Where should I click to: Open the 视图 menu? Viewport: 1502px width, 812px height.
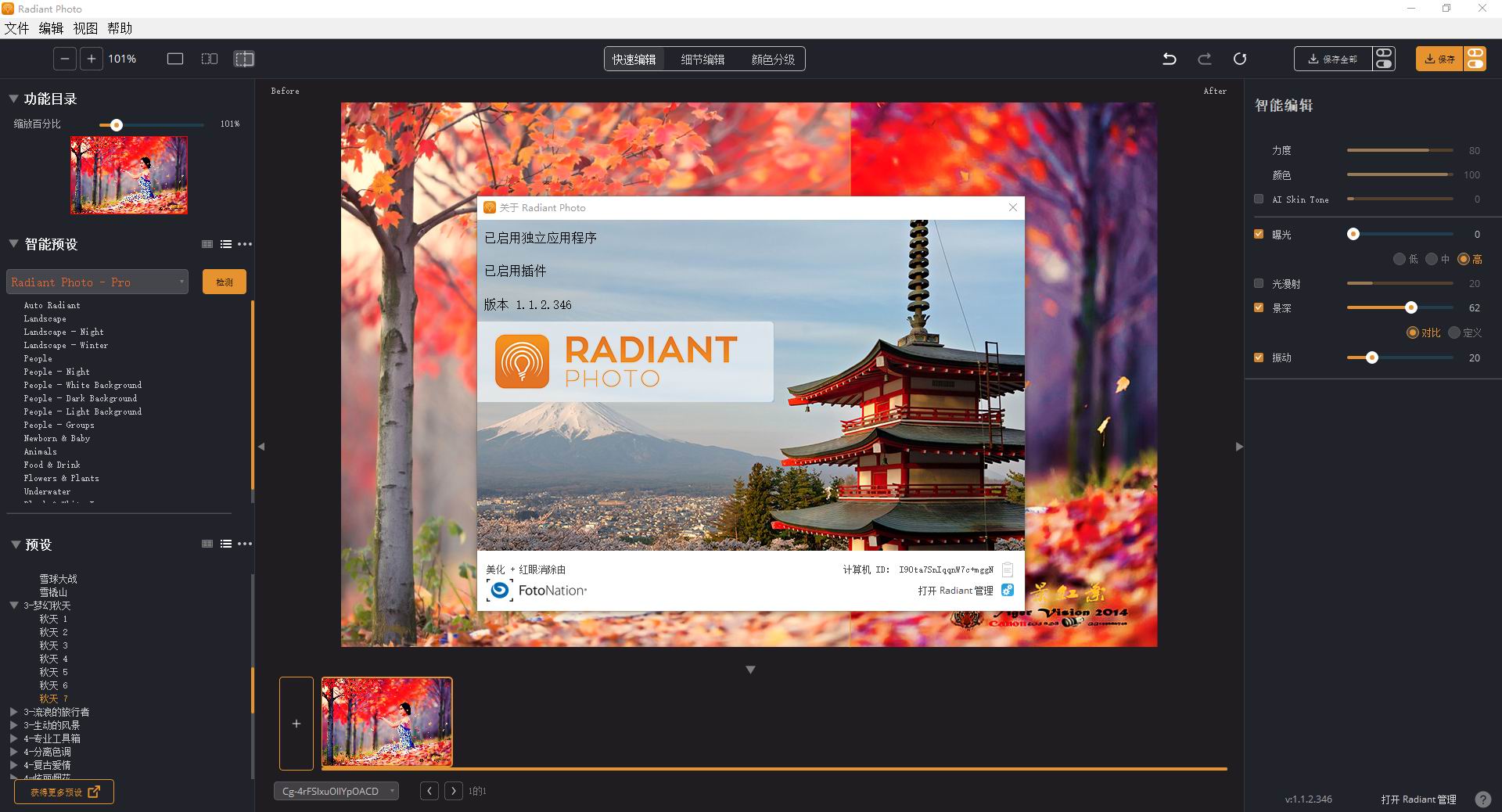pyautogui.click(x=85, y=28)
